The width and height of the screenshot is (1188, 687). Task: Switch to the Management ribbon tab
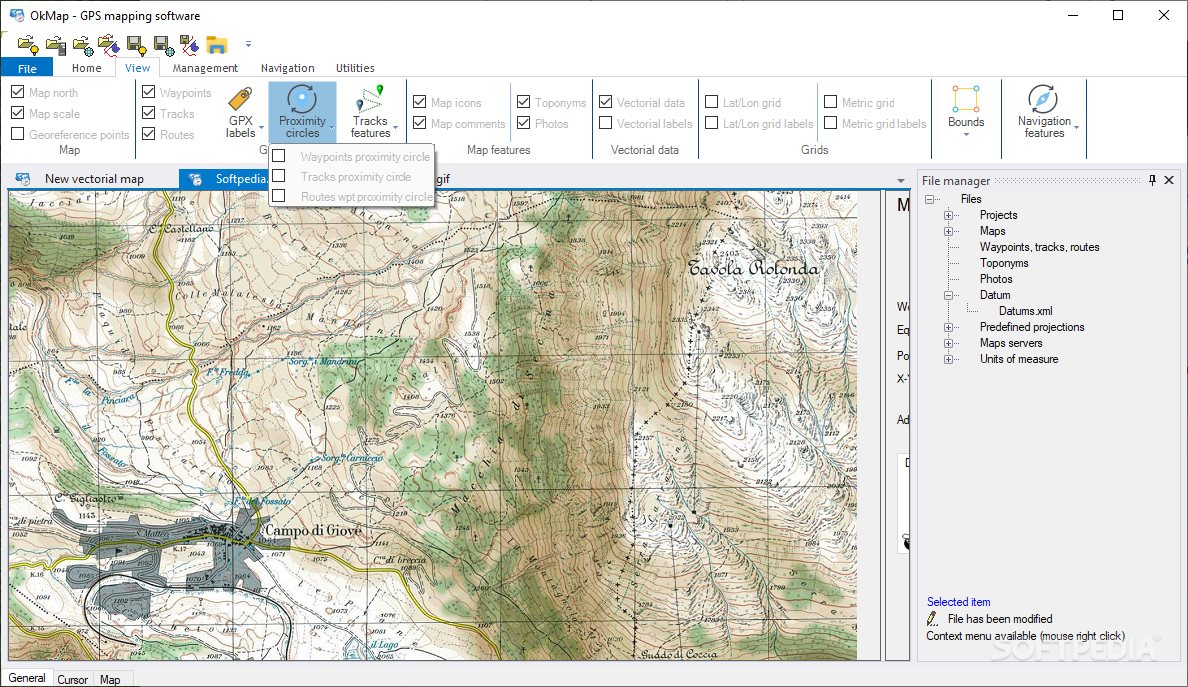click(x=205, y=68)
